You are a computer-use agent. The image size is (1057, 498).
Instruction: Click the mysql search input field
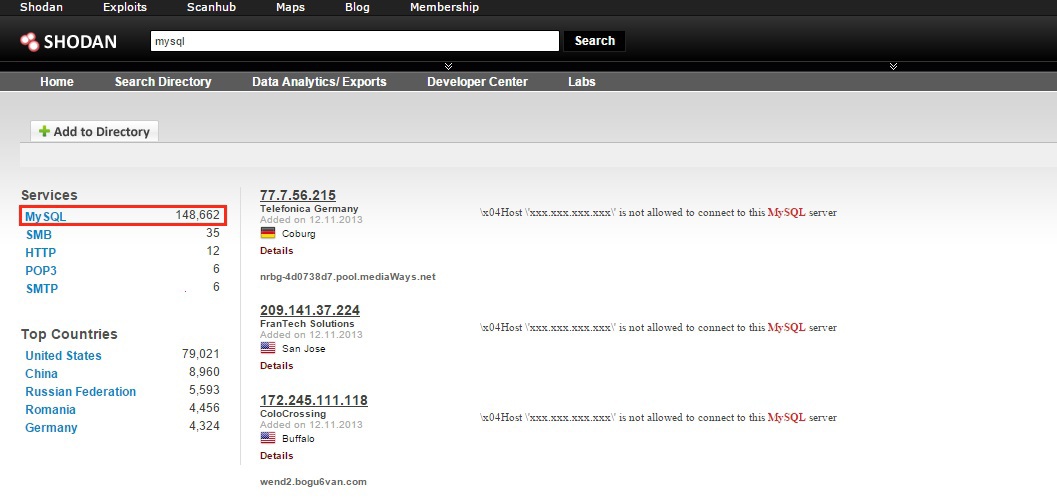click(353, 41)
